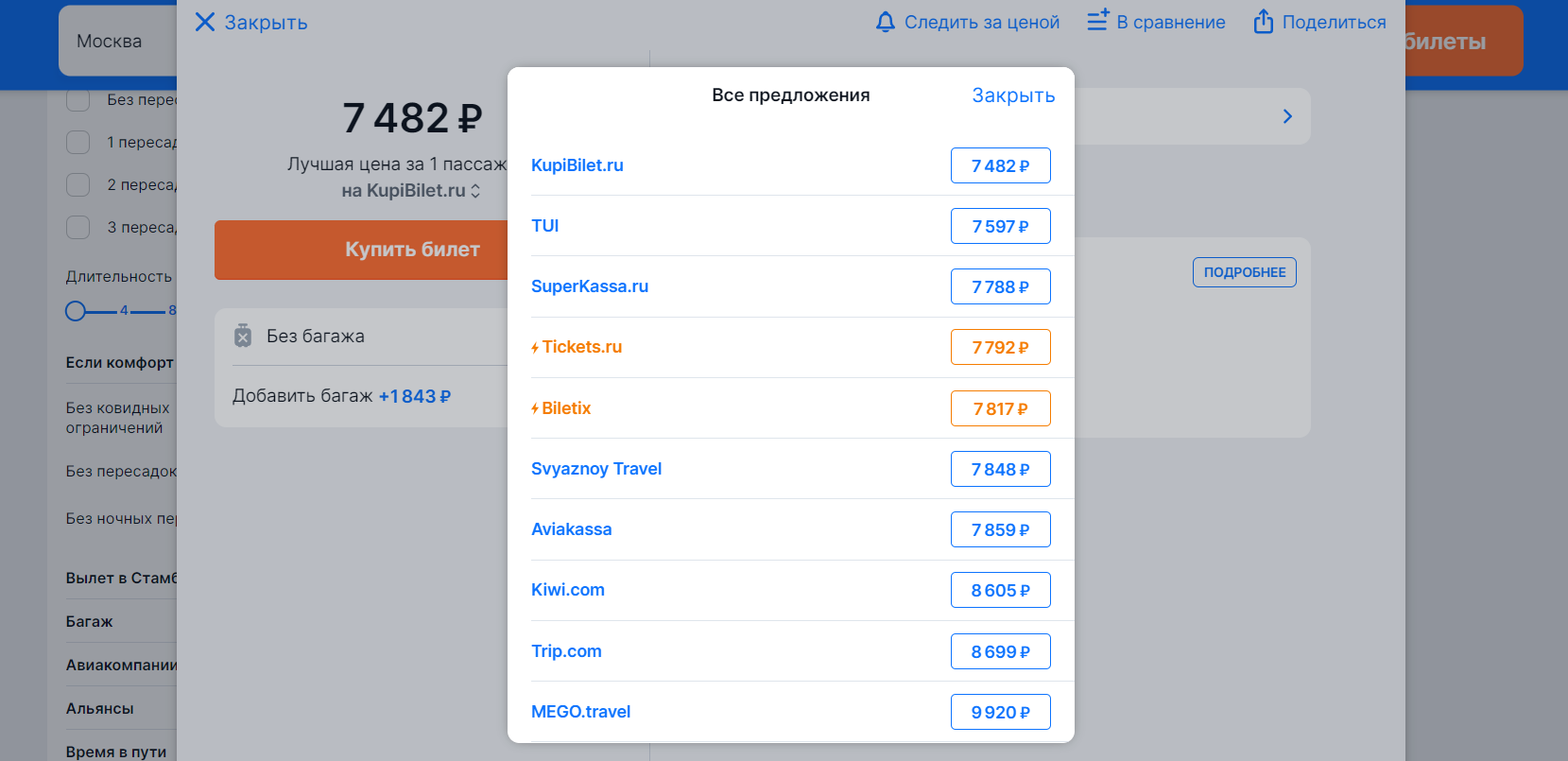Click the lightning icon next to Biletix
Image resolution: width=1568 pixels, height=761 pixels.
click(535, 409)
